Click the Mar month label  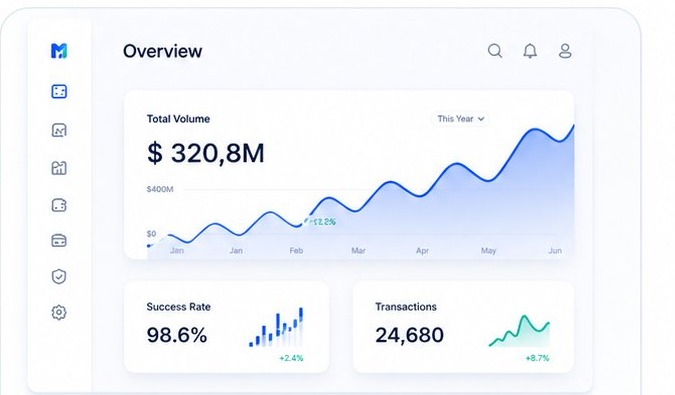click(358, 250)
